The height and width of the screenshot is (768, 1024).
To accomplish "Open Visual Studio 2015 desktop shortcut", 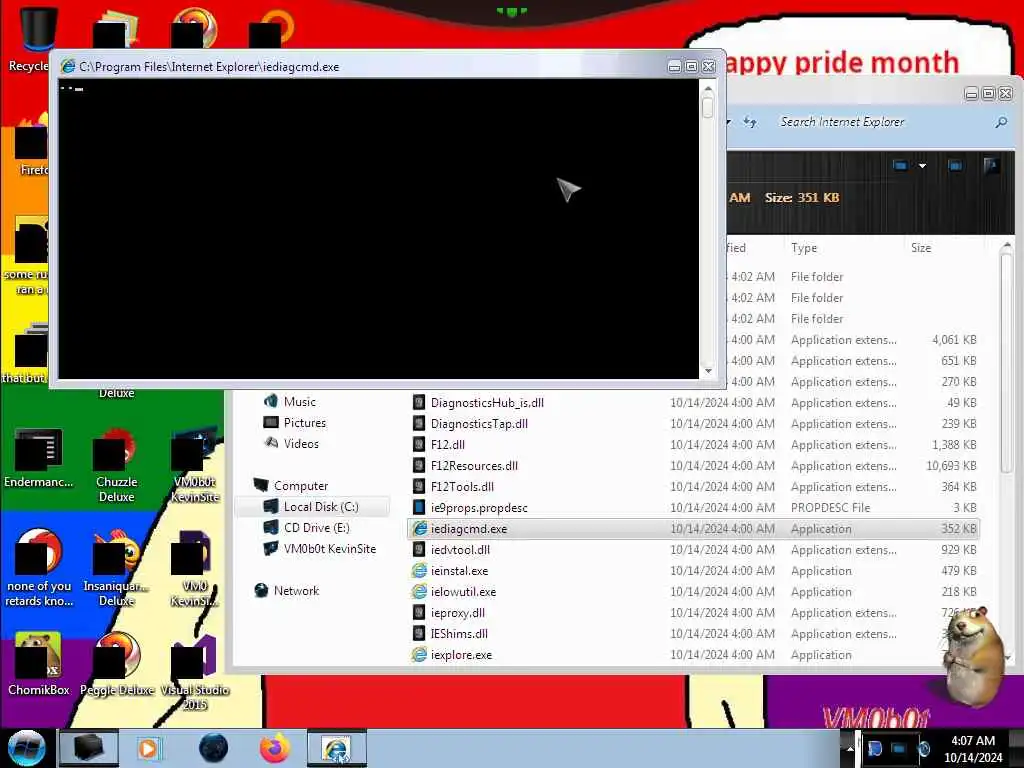I will (x=195, y=673).
